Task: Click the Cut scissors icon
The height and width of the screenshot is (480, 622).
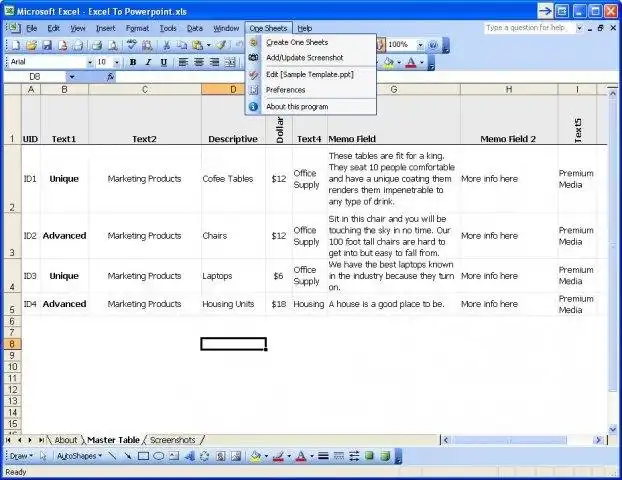Action: click(166, 45)
